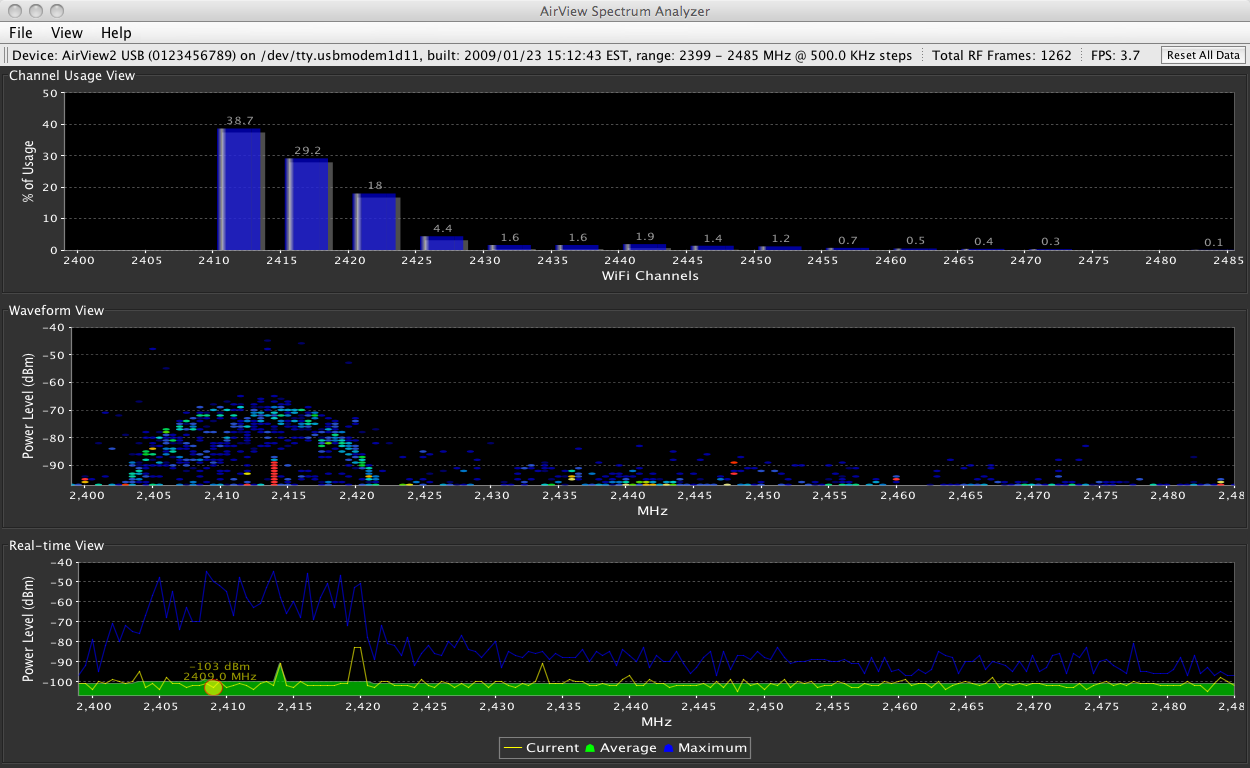Click the green Average color swatch

click(590, 747)
